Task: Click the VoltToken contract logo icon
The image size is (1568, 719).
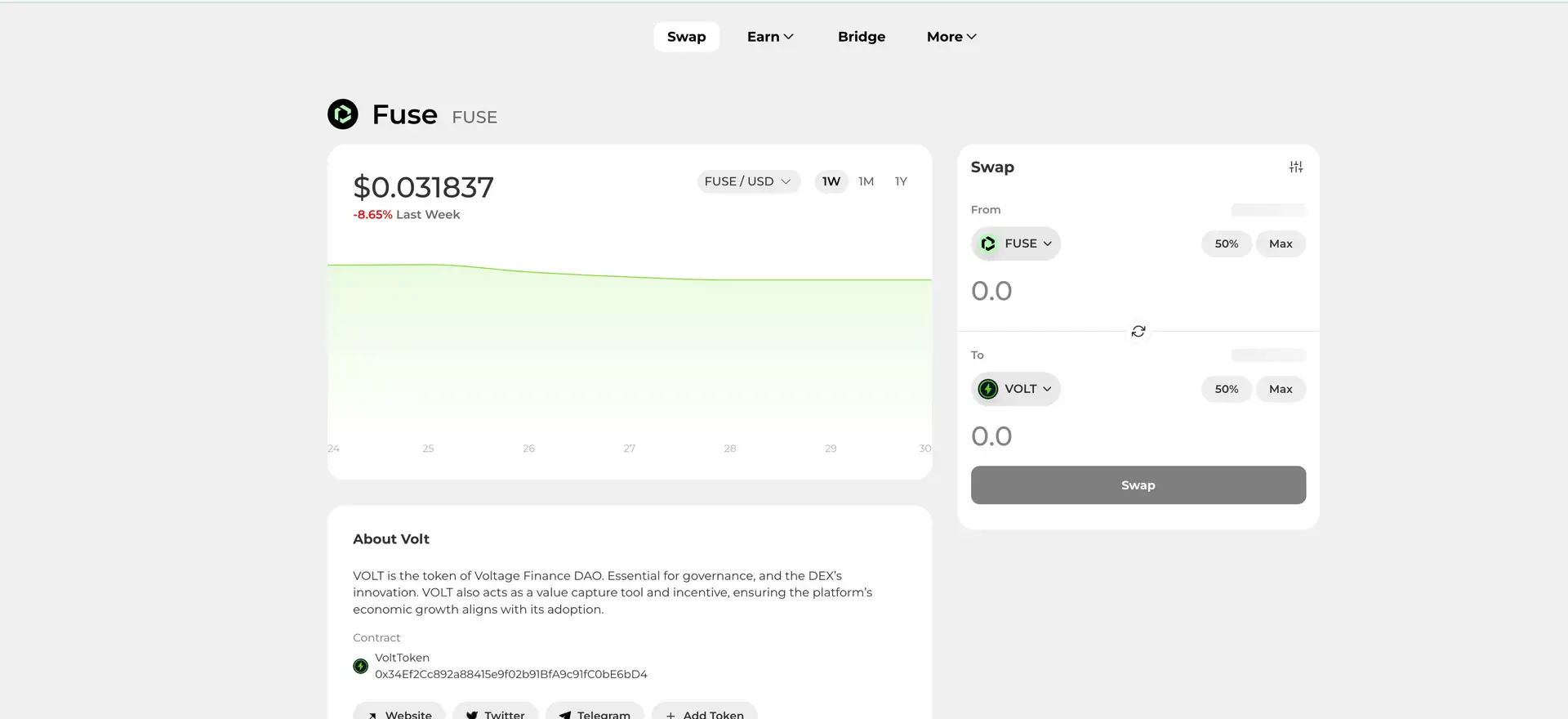Action: [360, 666]
